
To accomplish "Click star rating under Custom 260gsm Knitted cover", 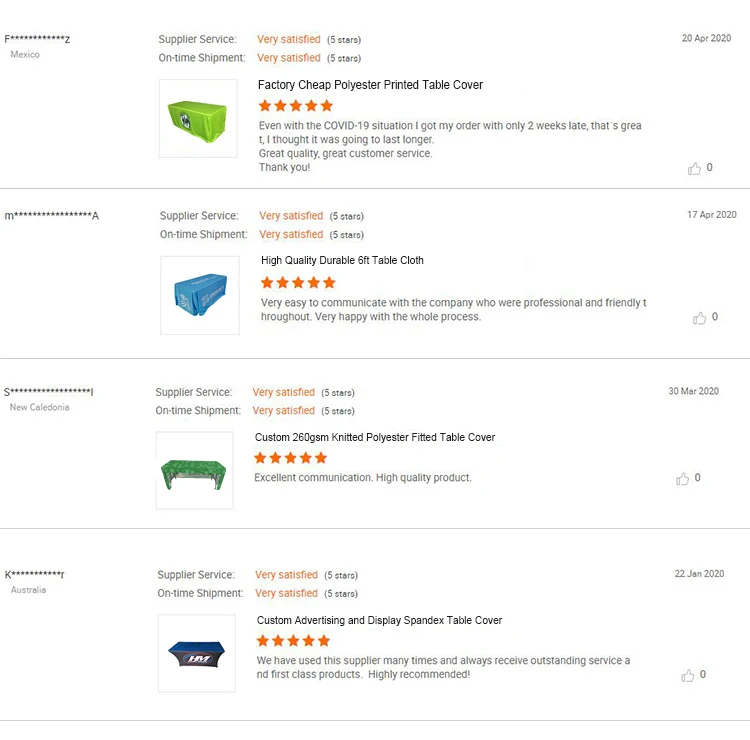I will click(x=290, y=458).
